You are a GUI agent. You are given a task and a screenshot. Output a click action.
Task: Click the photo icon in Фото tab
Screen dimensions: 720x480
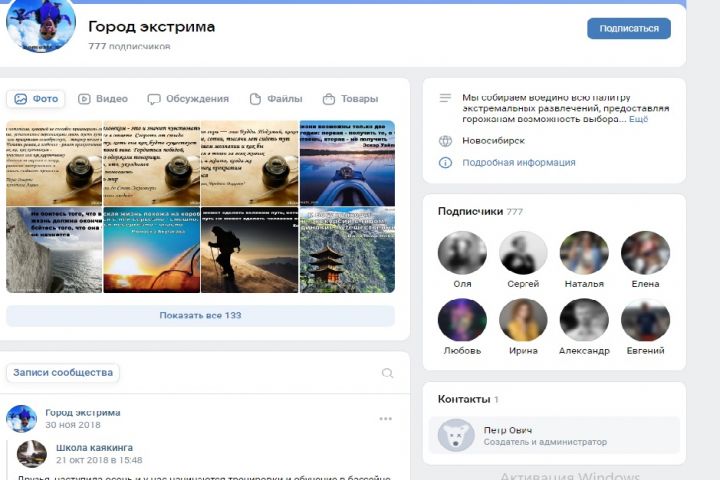[21, 99]
